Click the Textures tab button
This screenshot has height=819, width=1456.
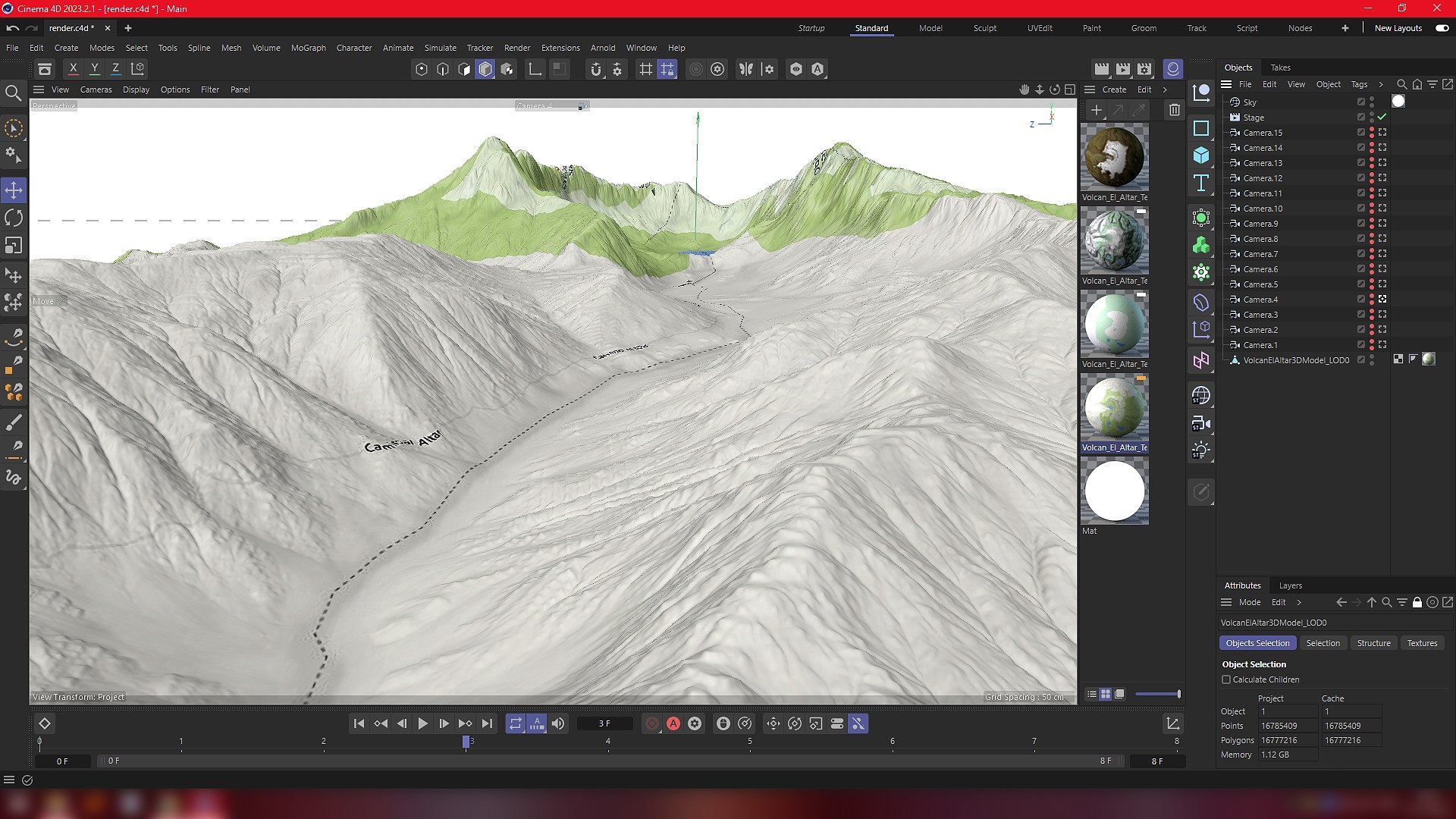pyautogui.click(x=1422, y=643)
